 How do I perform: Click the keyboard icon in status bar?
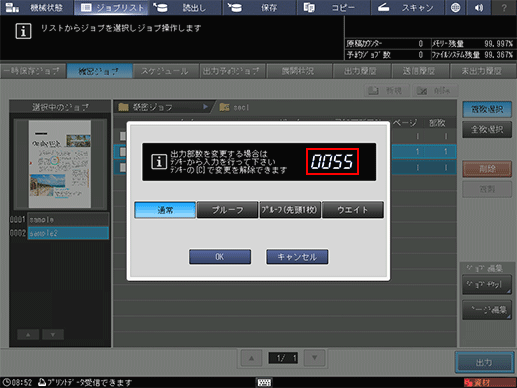264,382
